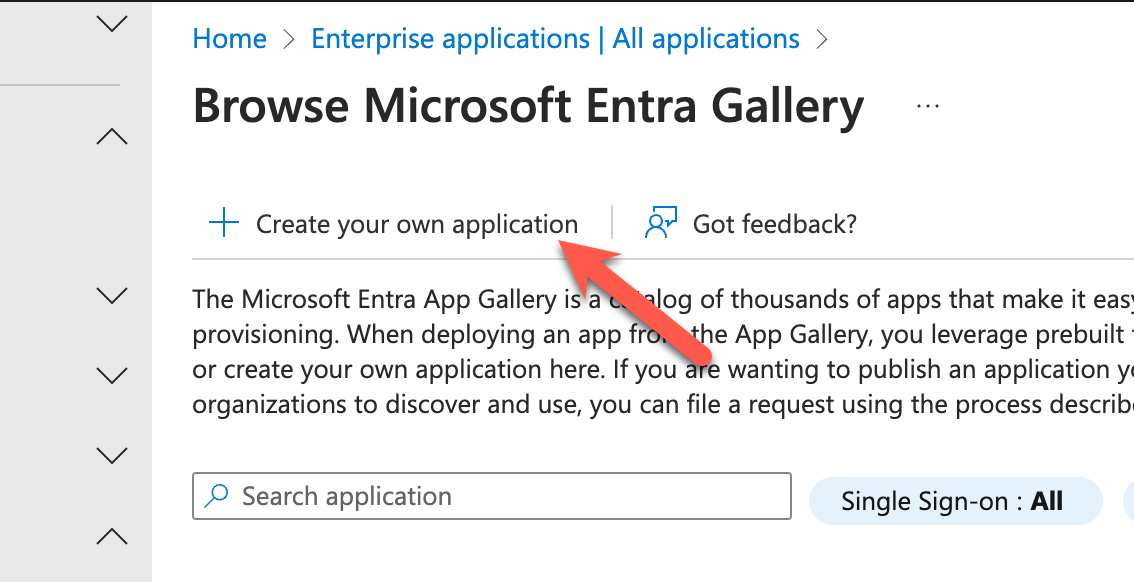Screen dimensions: 1134x582
Task: Expand the second down chevron in the sidebar
Action: [112, 295]
